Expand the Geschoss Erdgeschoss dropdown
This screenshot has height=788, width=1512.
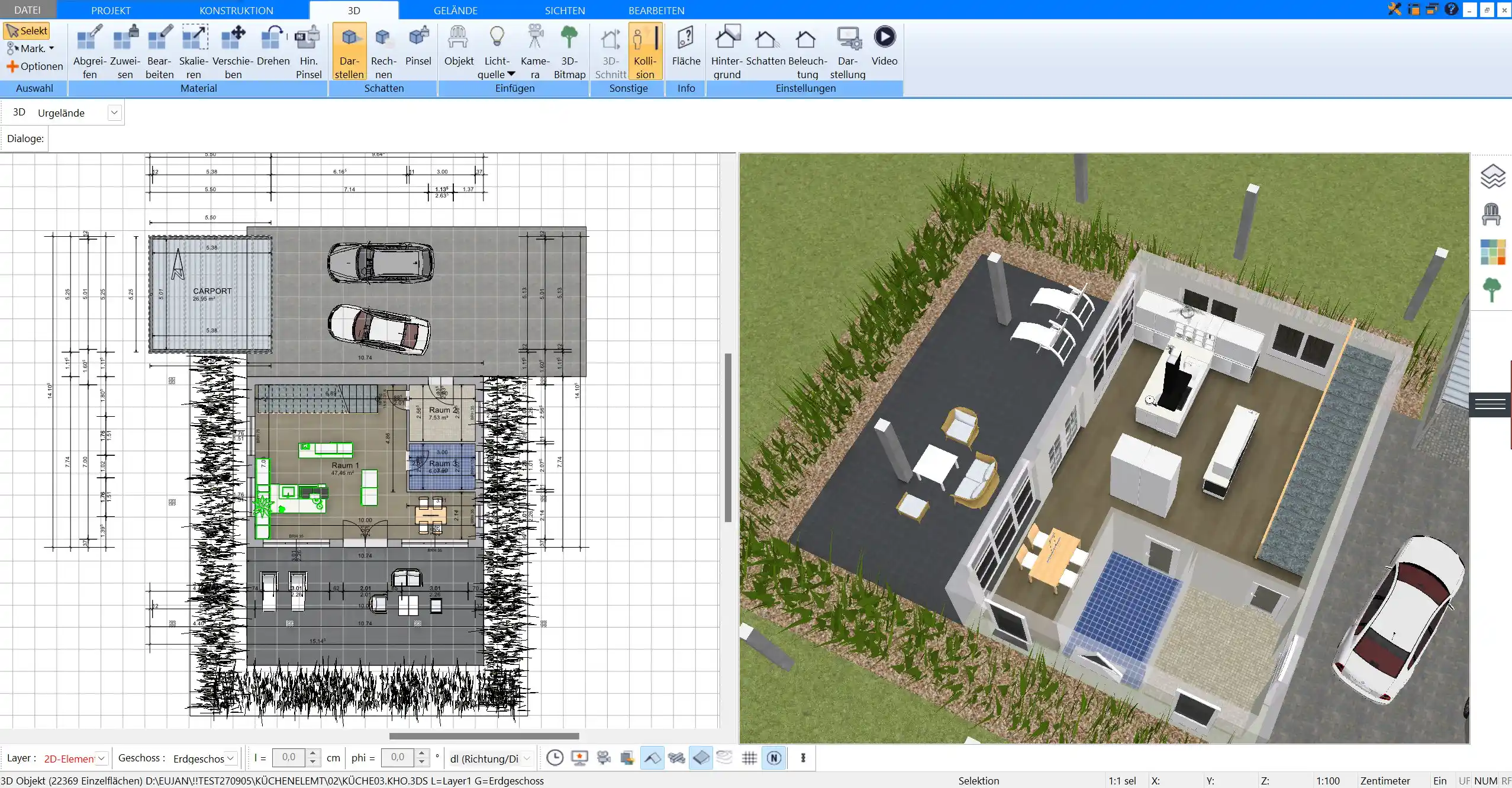(x=231, y=758)
